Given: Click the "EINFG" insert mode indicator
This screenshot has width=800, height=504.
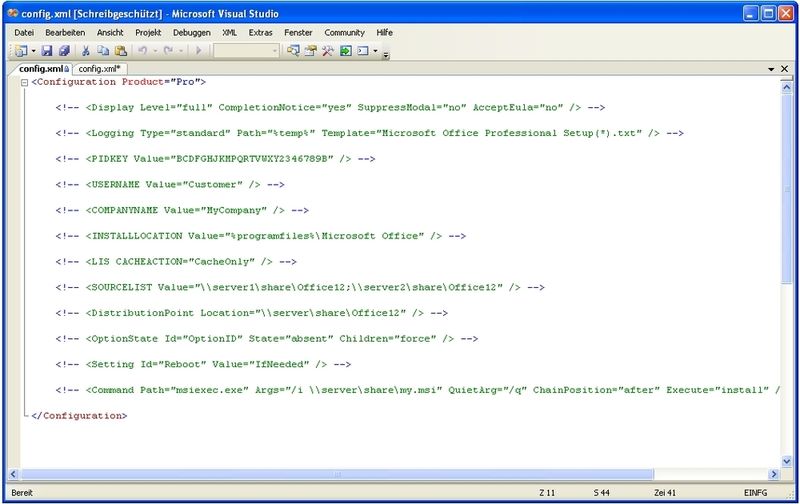Looking at the screenshot, I should coord(755,493).
